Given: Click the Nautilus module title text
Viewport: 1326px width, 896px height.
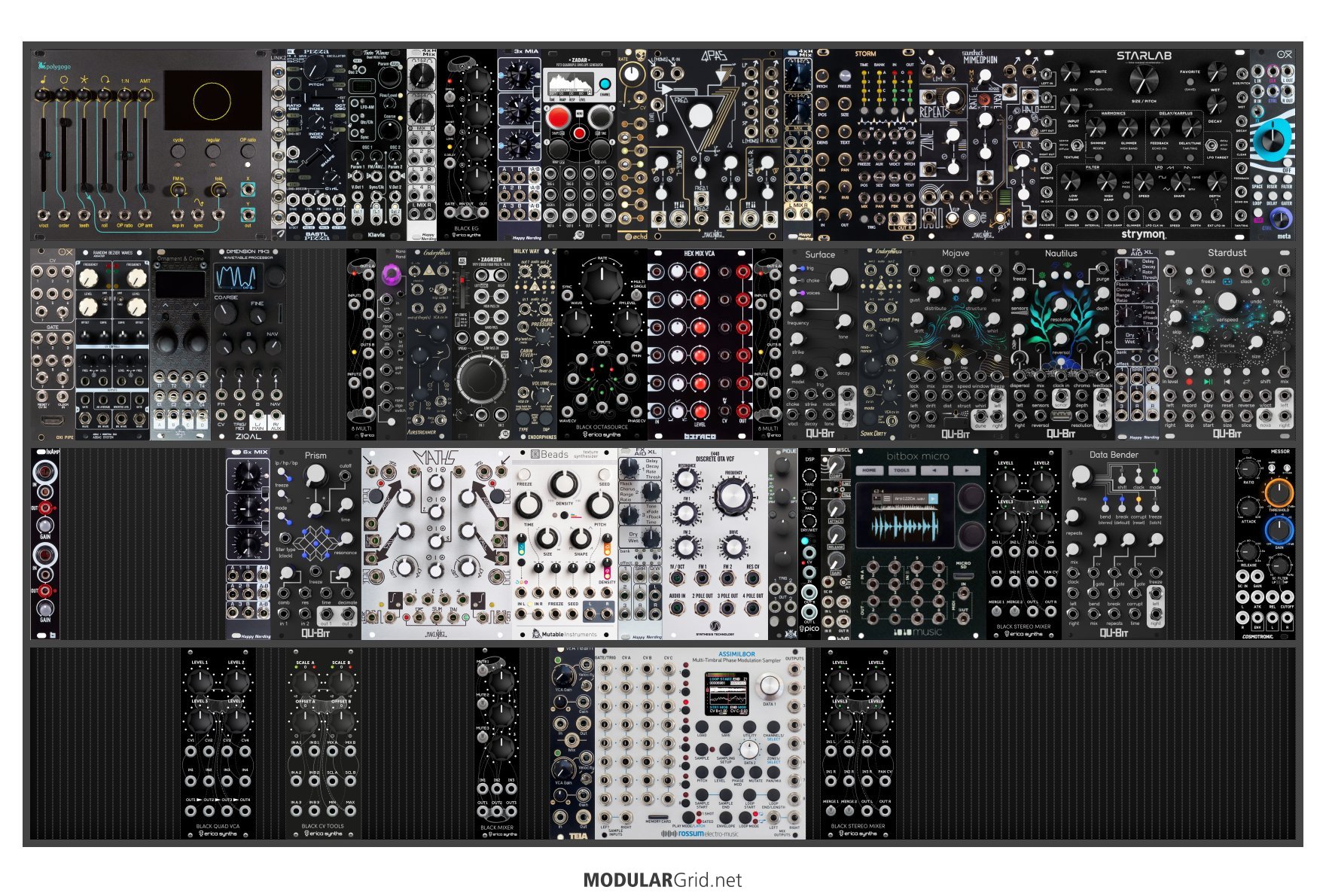Looking at the screenshot, I should coord(1061,254).
